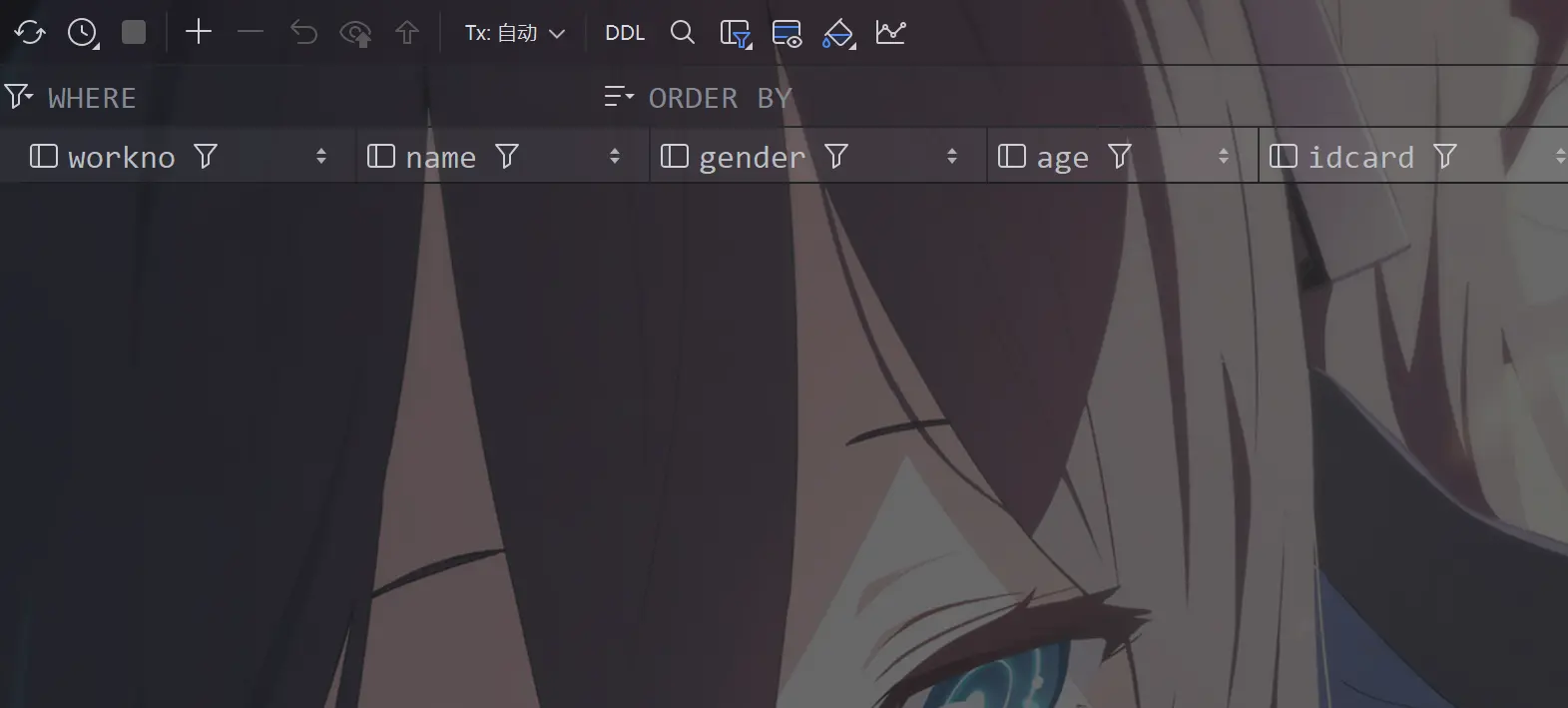The height and width of the screenshot is (708, 1568).
Task: Open filter for the idcard column
Action: point(1445,156)
